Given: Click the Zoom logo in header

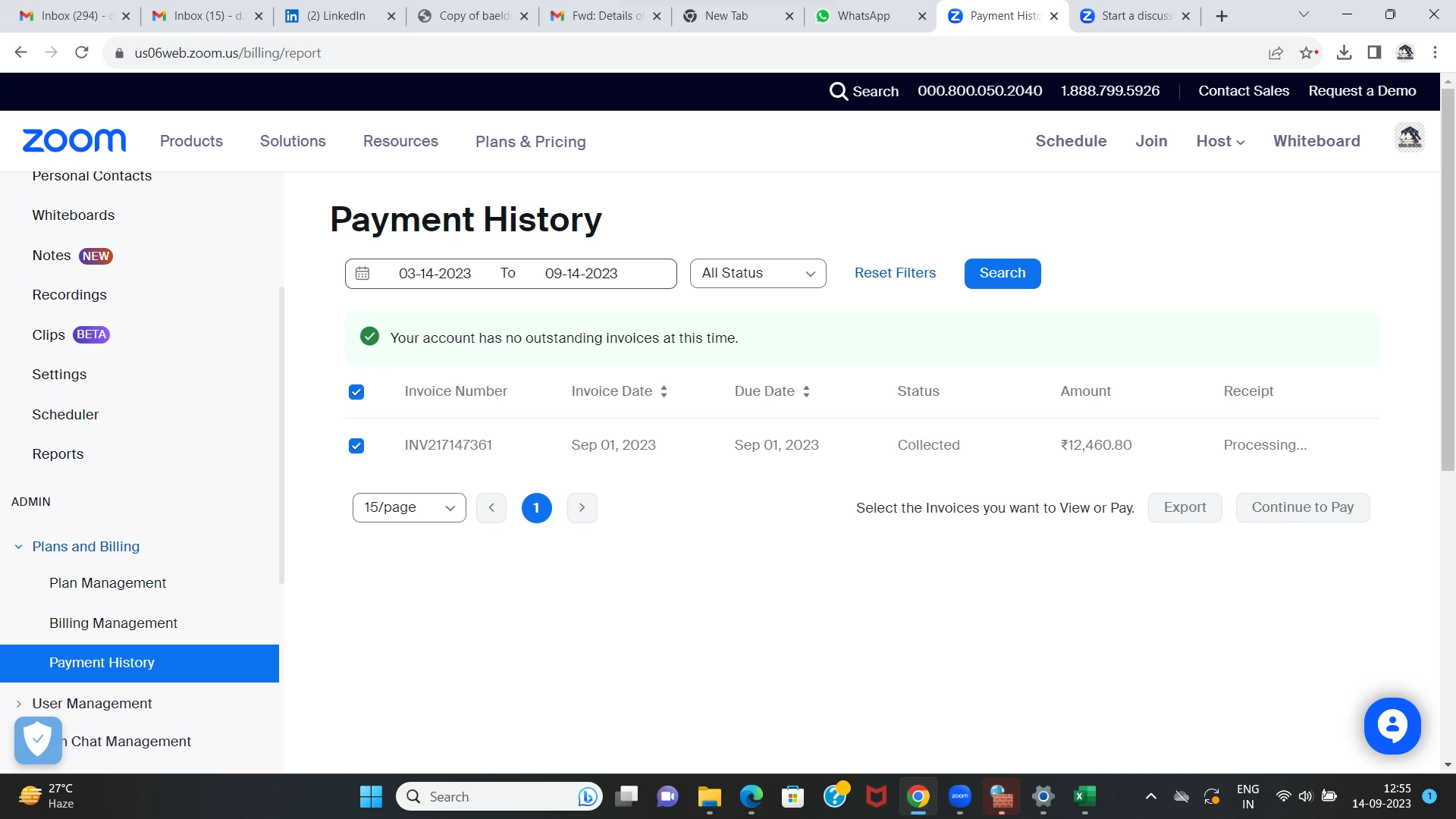Looking at the screenshot, I should [x=74, y=141].
